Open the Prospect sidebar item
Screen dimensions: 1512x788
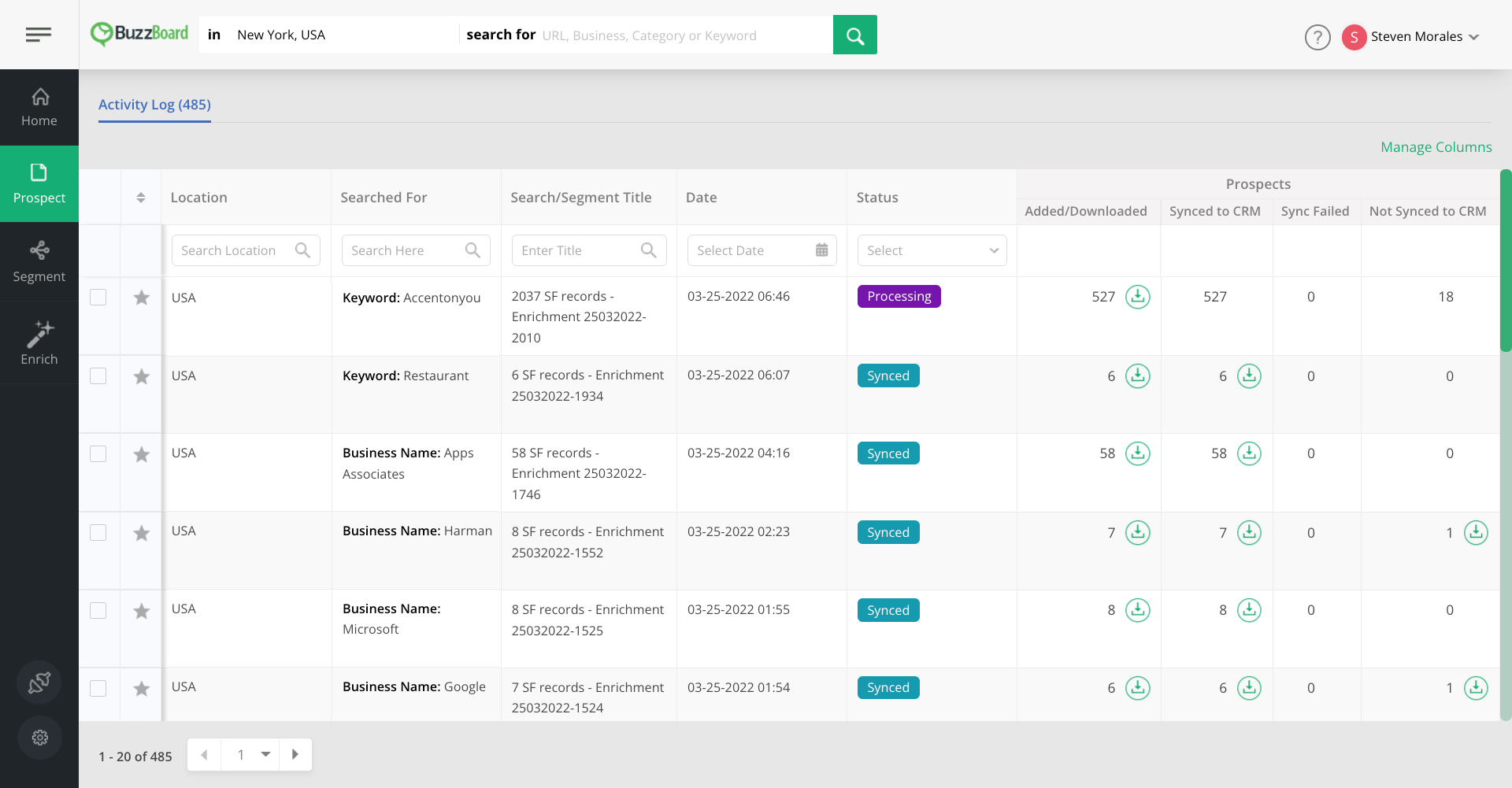tap(39, 184)
